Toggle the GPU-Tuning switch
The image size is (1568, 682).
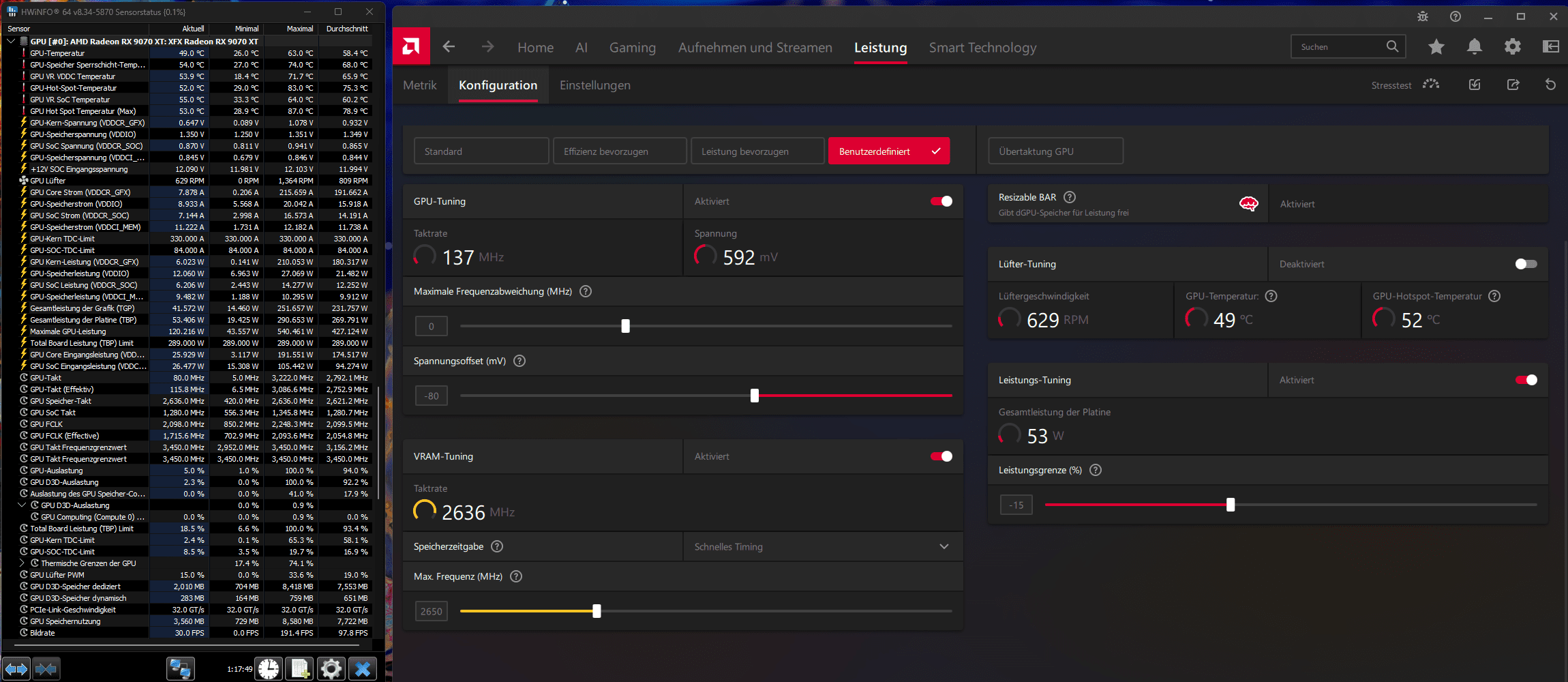point(941,201)
